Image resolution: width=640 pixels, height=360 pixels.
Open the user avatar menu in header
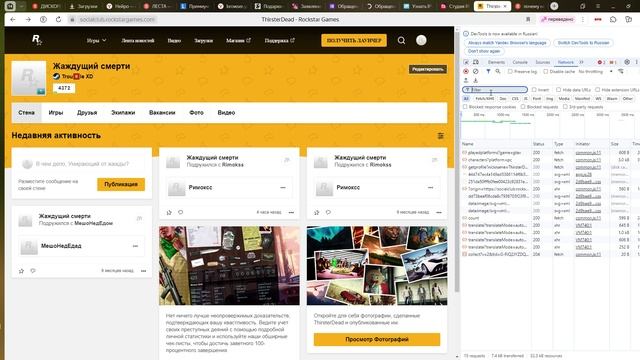pos(421,40)
